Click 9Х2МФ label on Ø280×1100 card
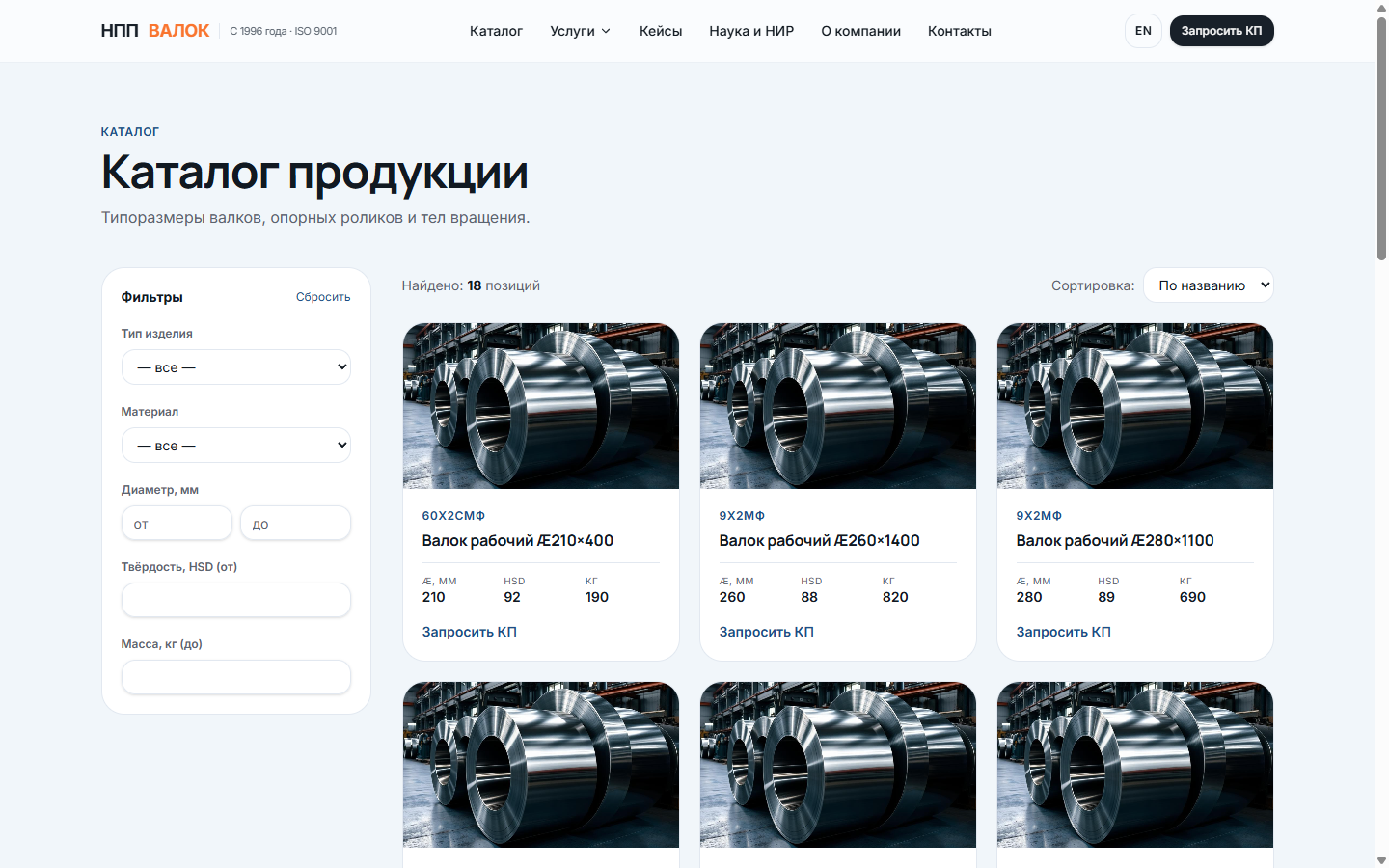The width and height of the screenshot is (1389, 868). (1039, 516)
